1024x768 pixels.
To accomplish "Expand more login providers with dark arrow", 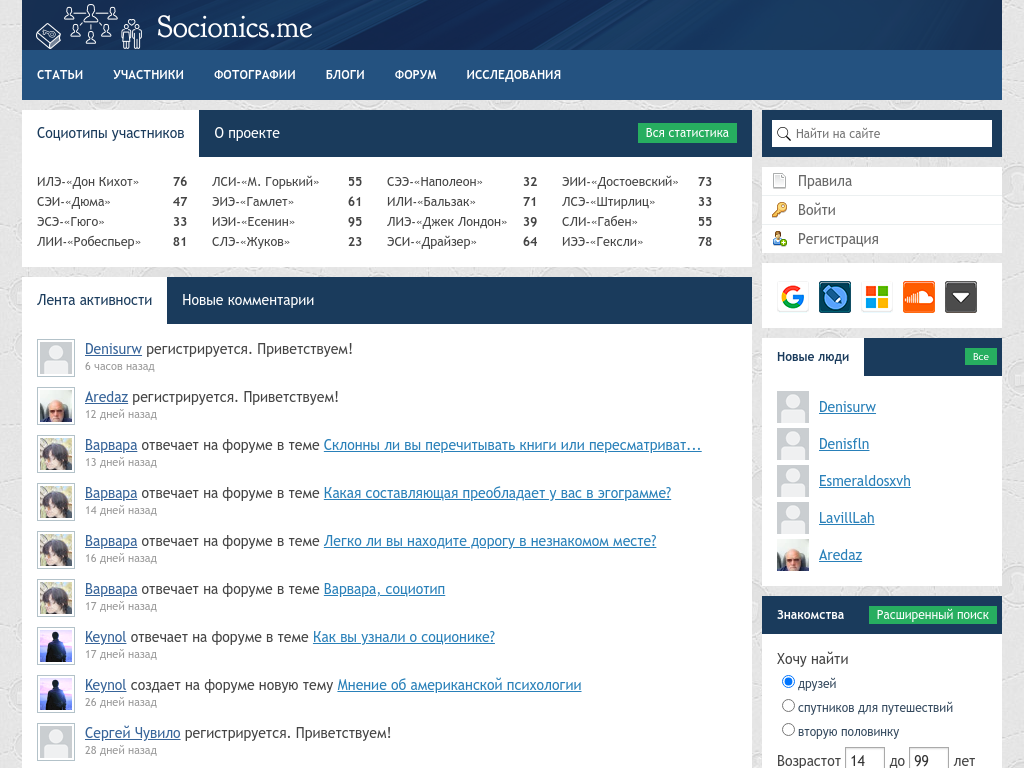I will (961, 297).
